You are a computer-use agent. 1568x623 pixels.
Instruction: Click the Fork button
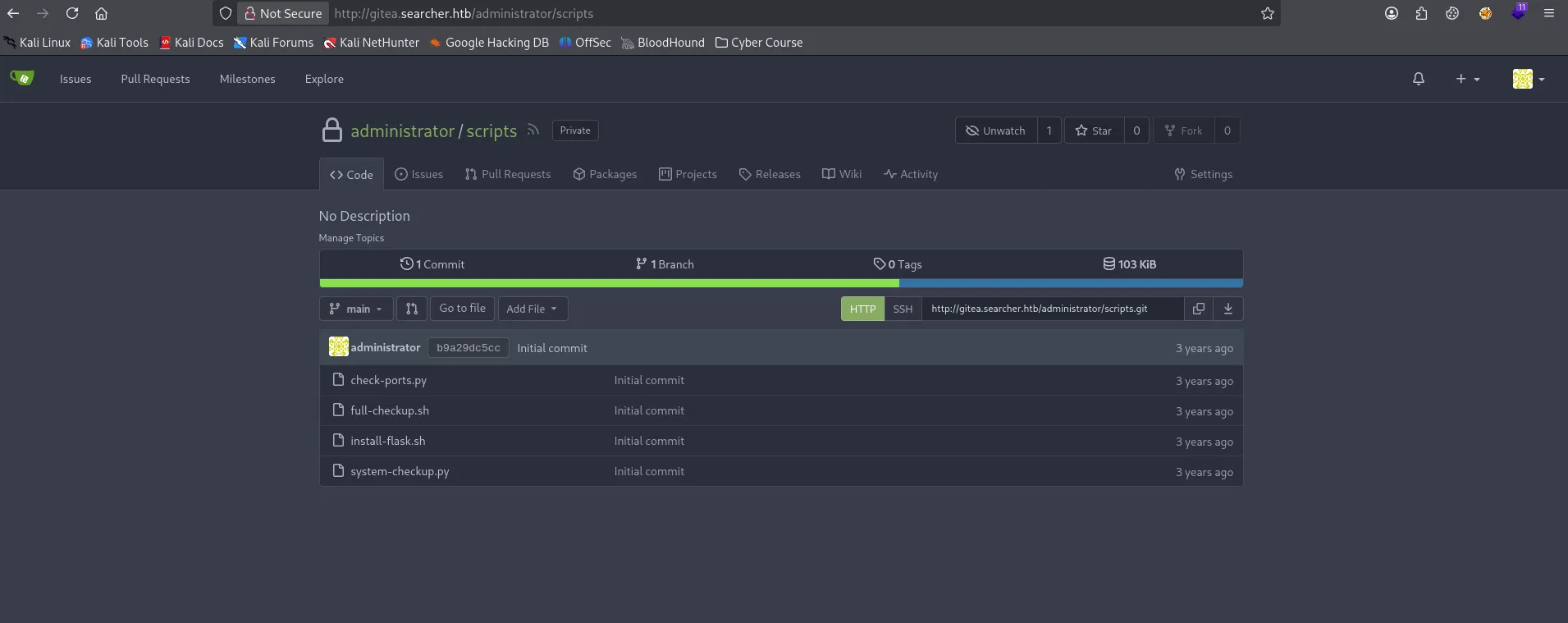point(1183,131)
